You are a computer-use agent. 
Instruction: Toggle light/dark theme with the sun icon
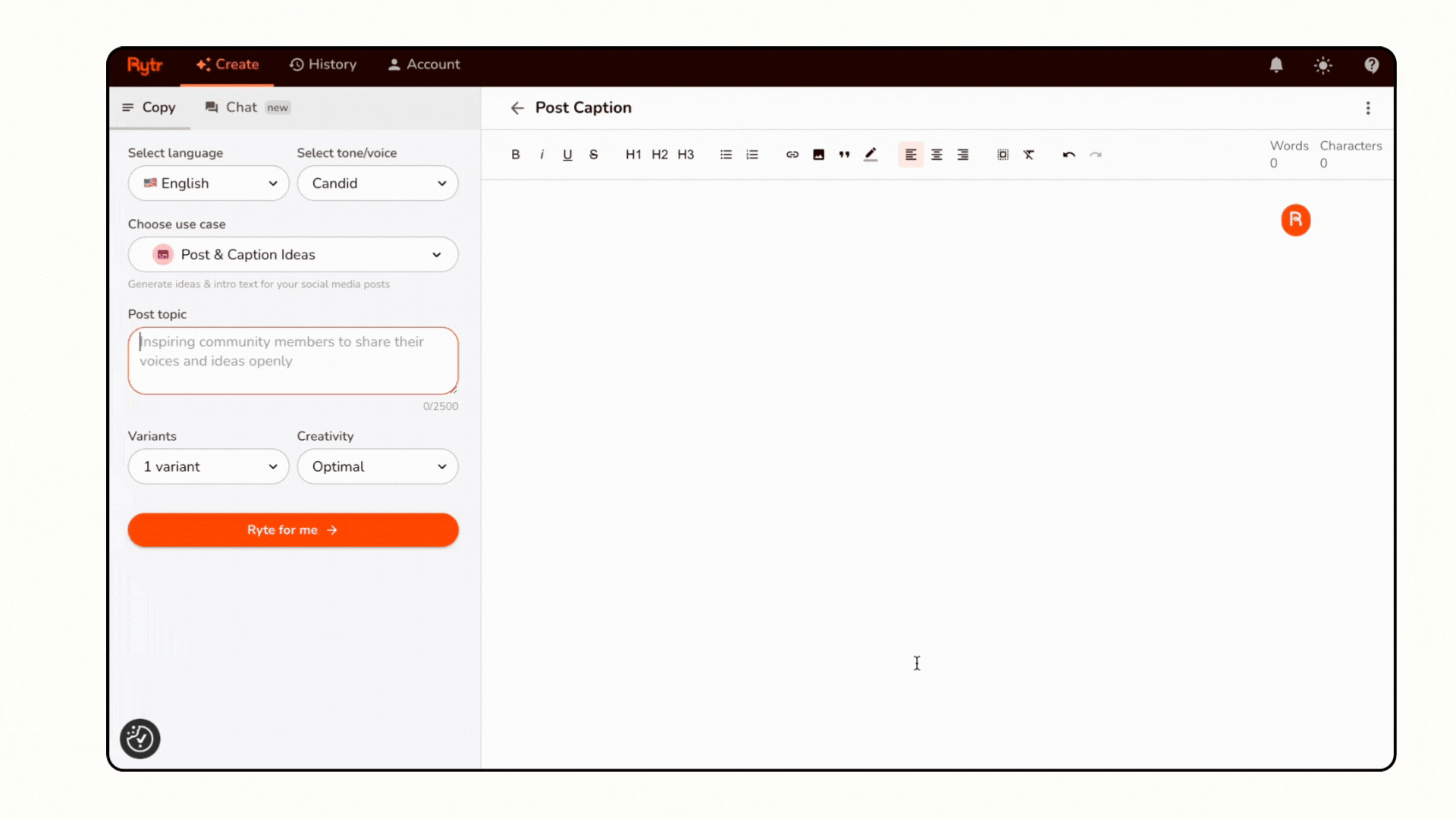(1323, 65)
